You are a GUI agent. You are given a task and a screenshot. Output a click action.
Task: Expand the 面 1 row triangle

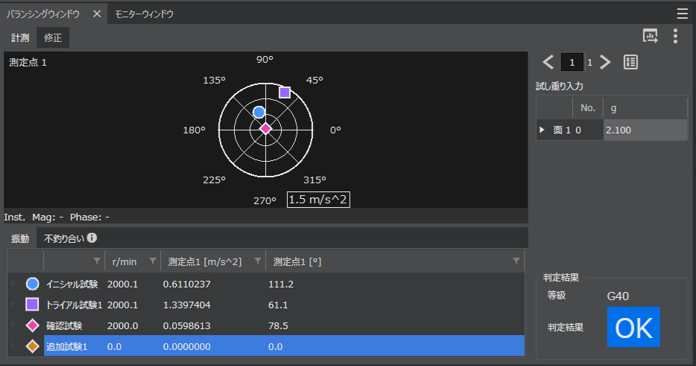click(542, 130)
